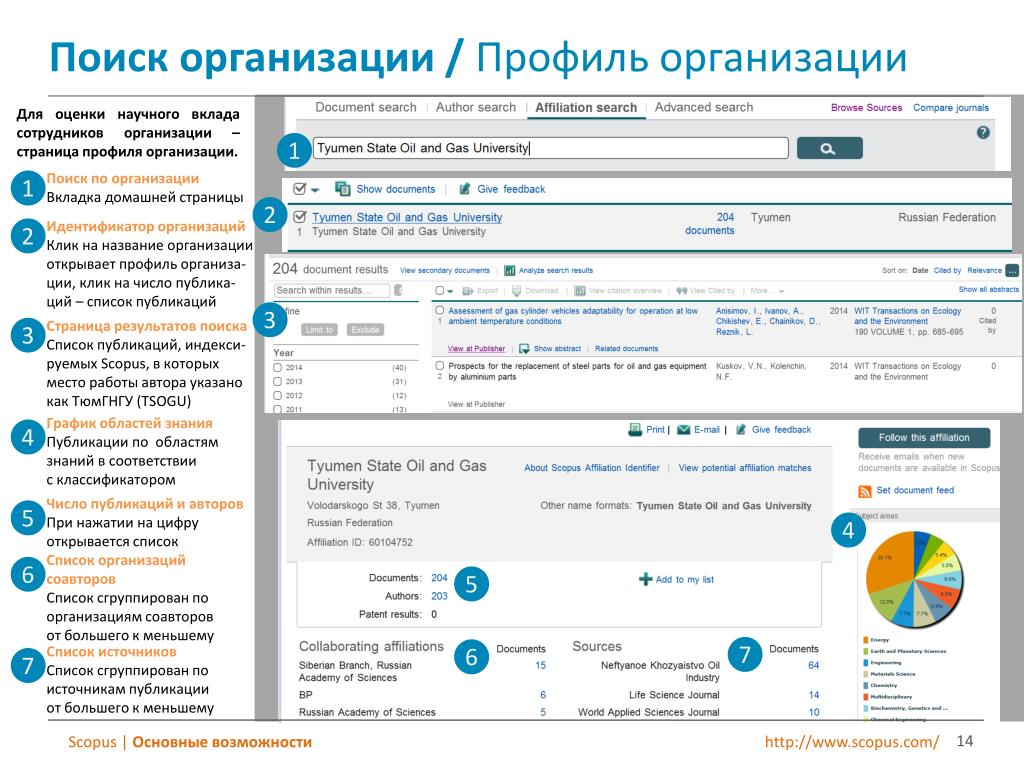
Task: Click the Download icon in document toolbar
Action: click(x=516, y=291)
